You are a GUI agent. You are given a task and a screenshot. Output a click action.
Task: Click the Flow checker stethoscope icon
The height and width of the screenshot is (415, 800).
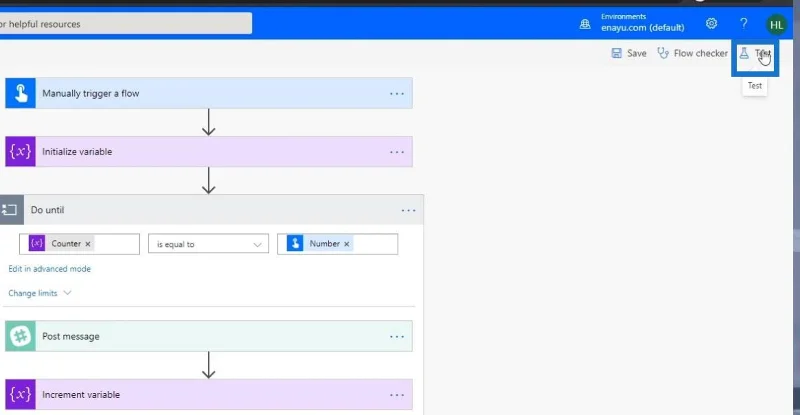coord(663,53)
